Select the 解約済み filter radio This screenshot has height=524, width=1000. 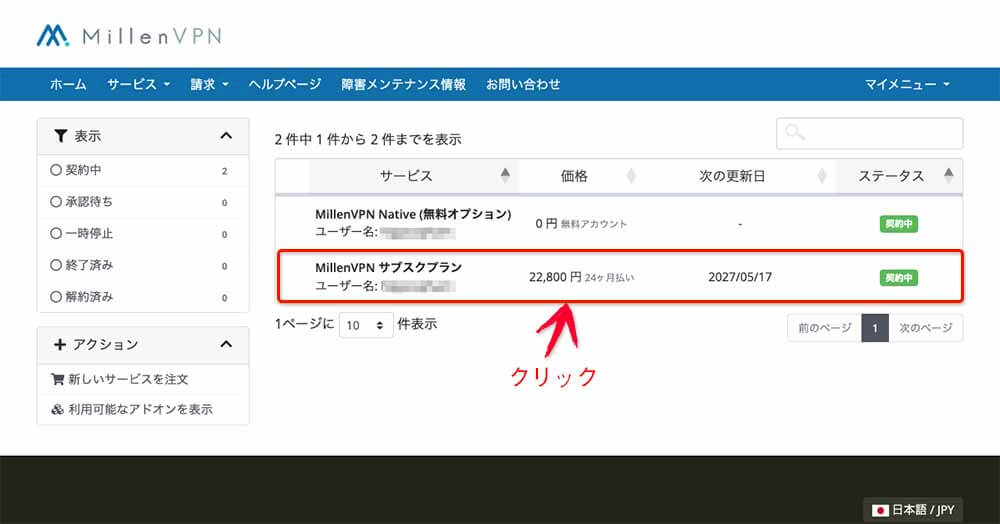[x=56, y=296]
